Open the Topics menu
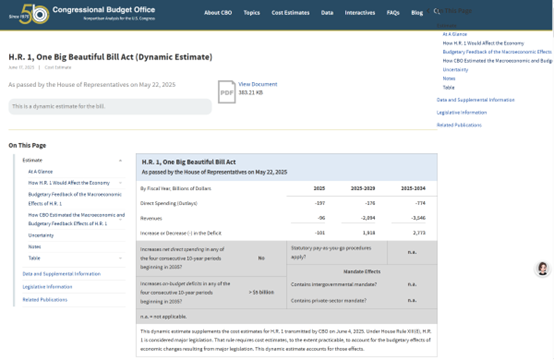554x360 pixels. pos(252,13)
